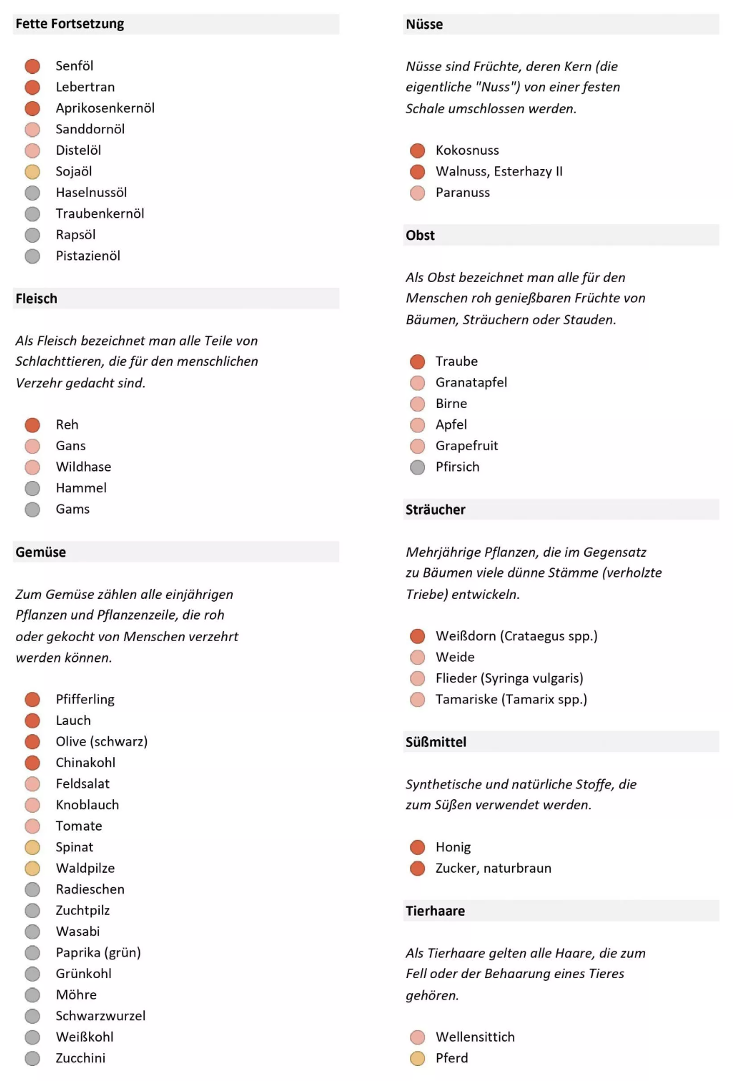Select the Sträucher section header
This screenshot has height=1082, width=734.
coord(436,510)
